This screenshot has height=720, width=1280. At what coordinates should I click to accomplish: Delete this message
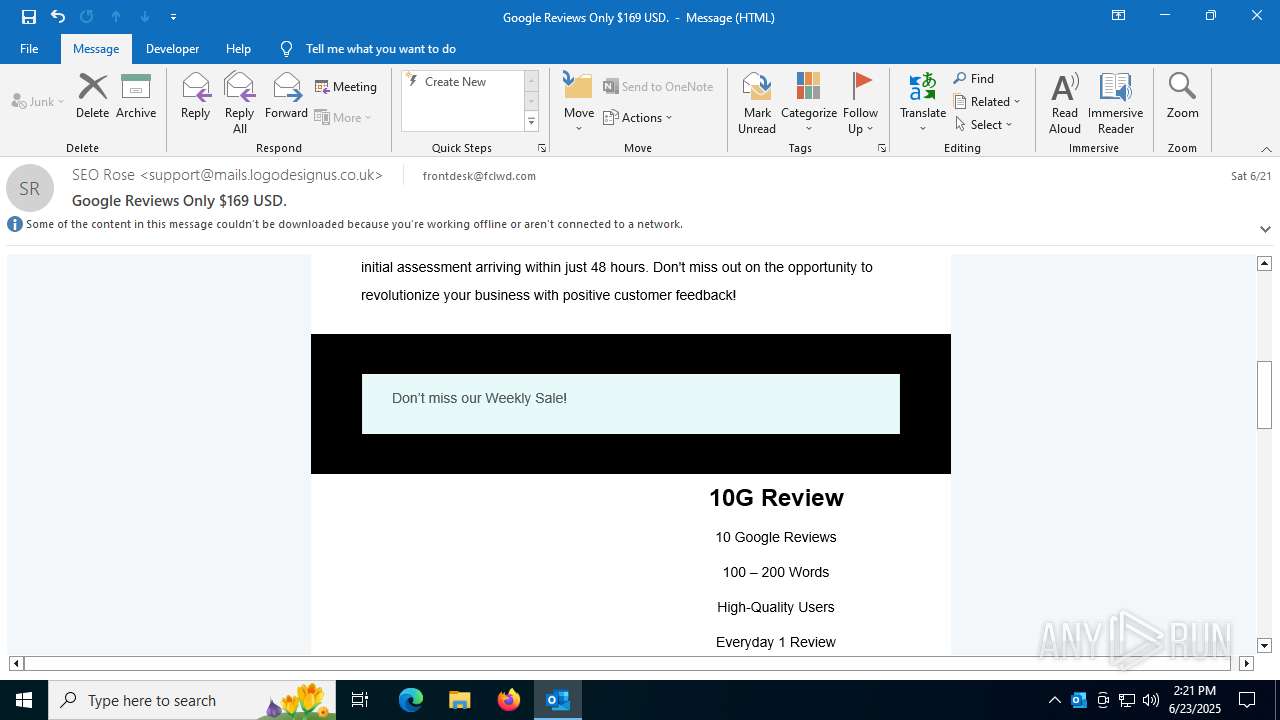(x=92, y=96)
